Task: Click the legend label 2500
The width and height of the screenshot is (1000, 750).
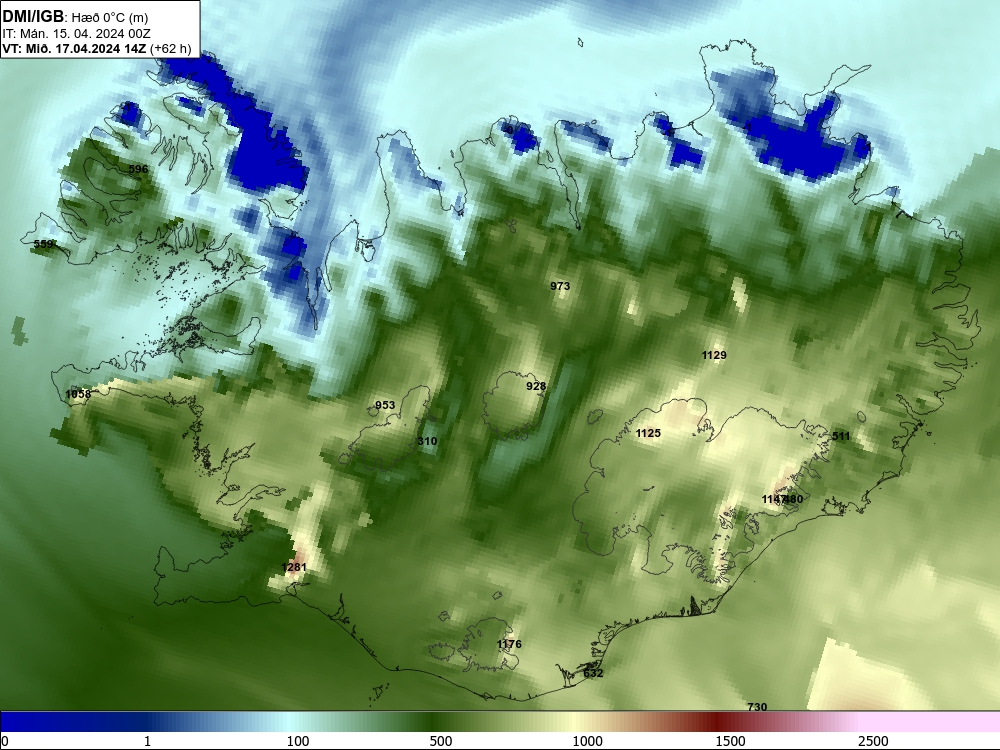Action: pos(873,740)
